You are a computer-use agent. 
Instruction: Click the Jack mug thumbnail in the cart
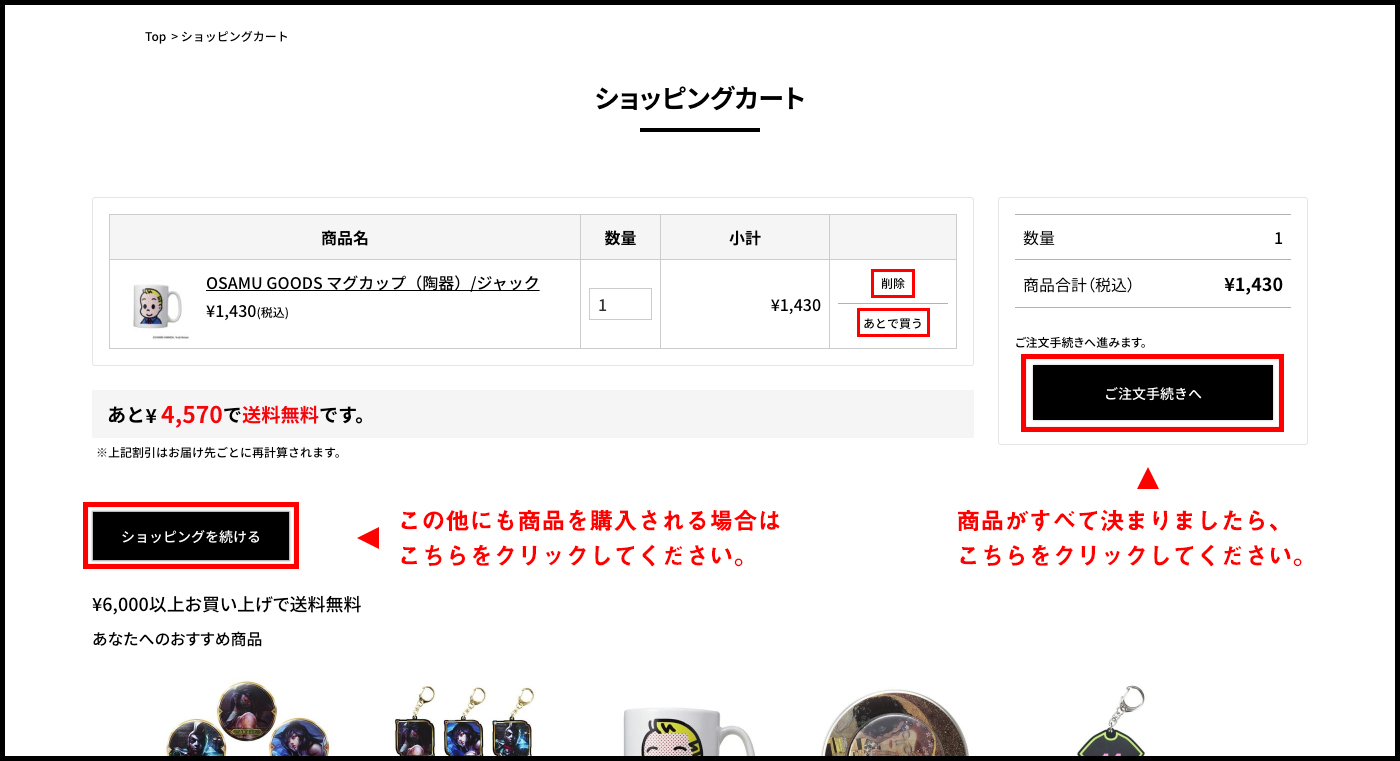click(x=158, y=306)
